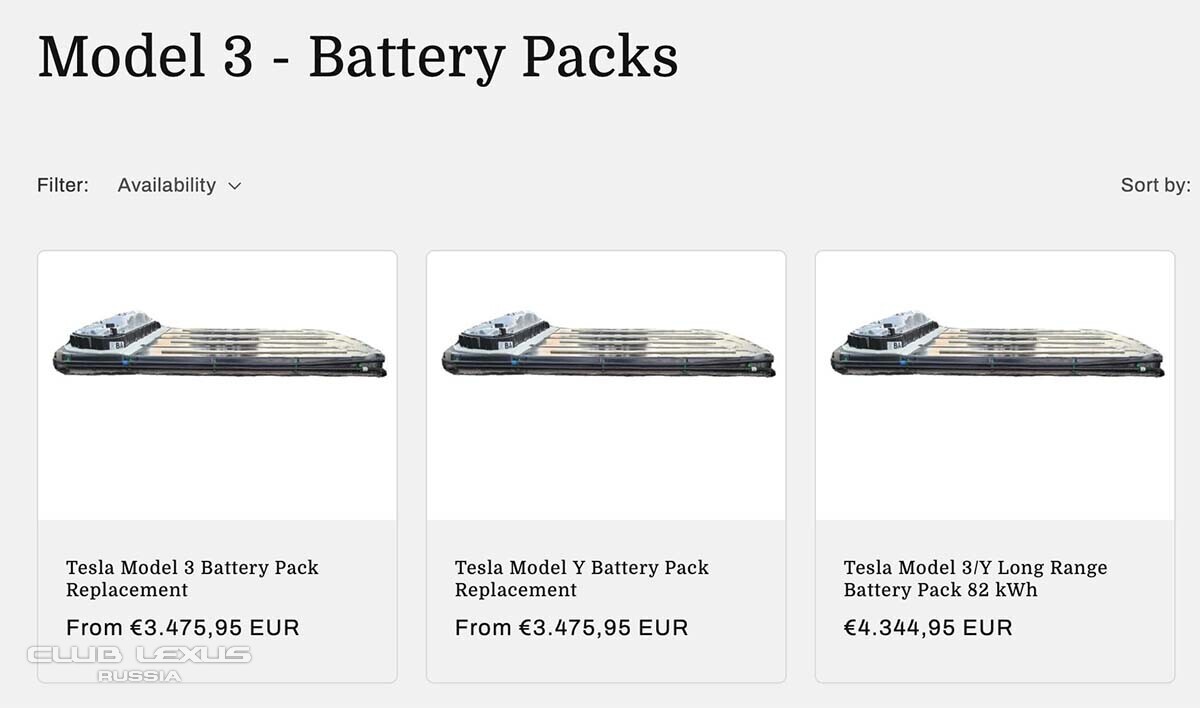Click the €4.344,95 EUR price

click(928, 628)
